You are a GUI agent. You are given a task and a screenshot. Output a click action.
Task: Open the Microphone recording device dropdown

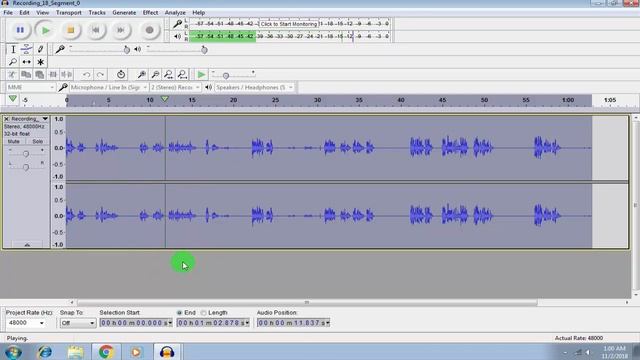coord(109,87)
